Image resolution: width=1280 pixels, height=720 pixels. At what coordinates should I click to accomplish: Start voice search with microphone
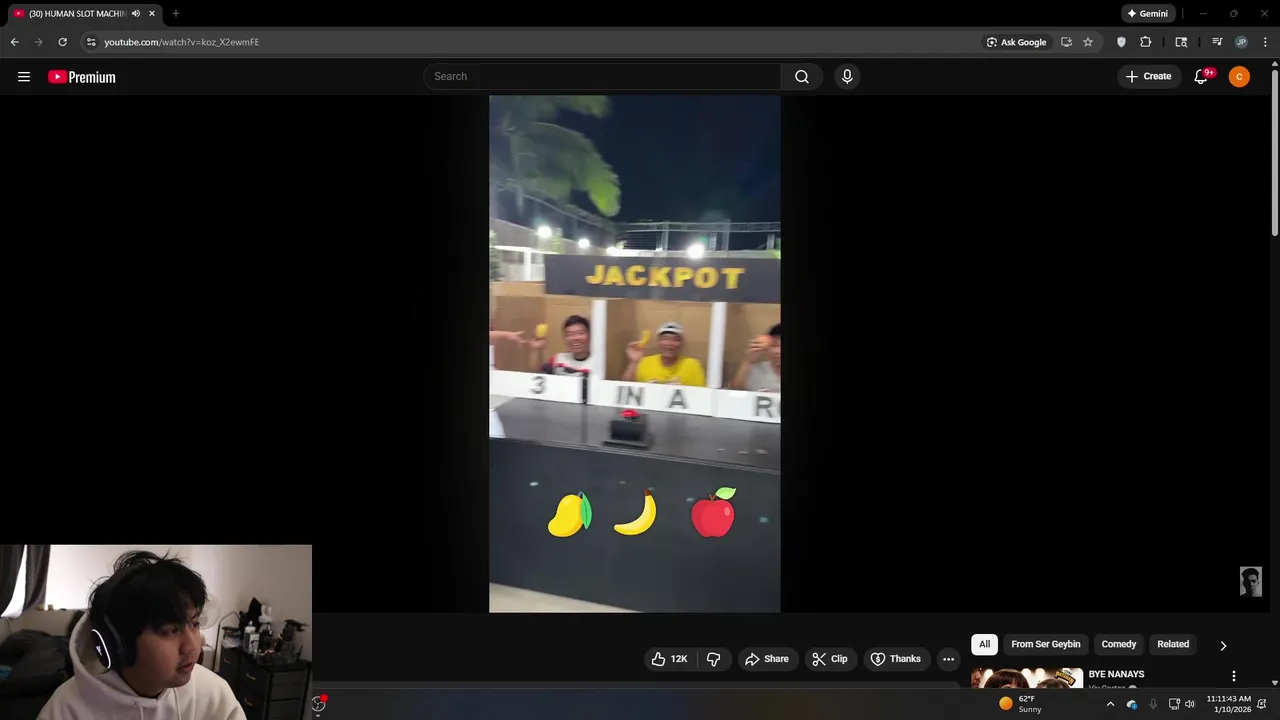pos(847,76)
